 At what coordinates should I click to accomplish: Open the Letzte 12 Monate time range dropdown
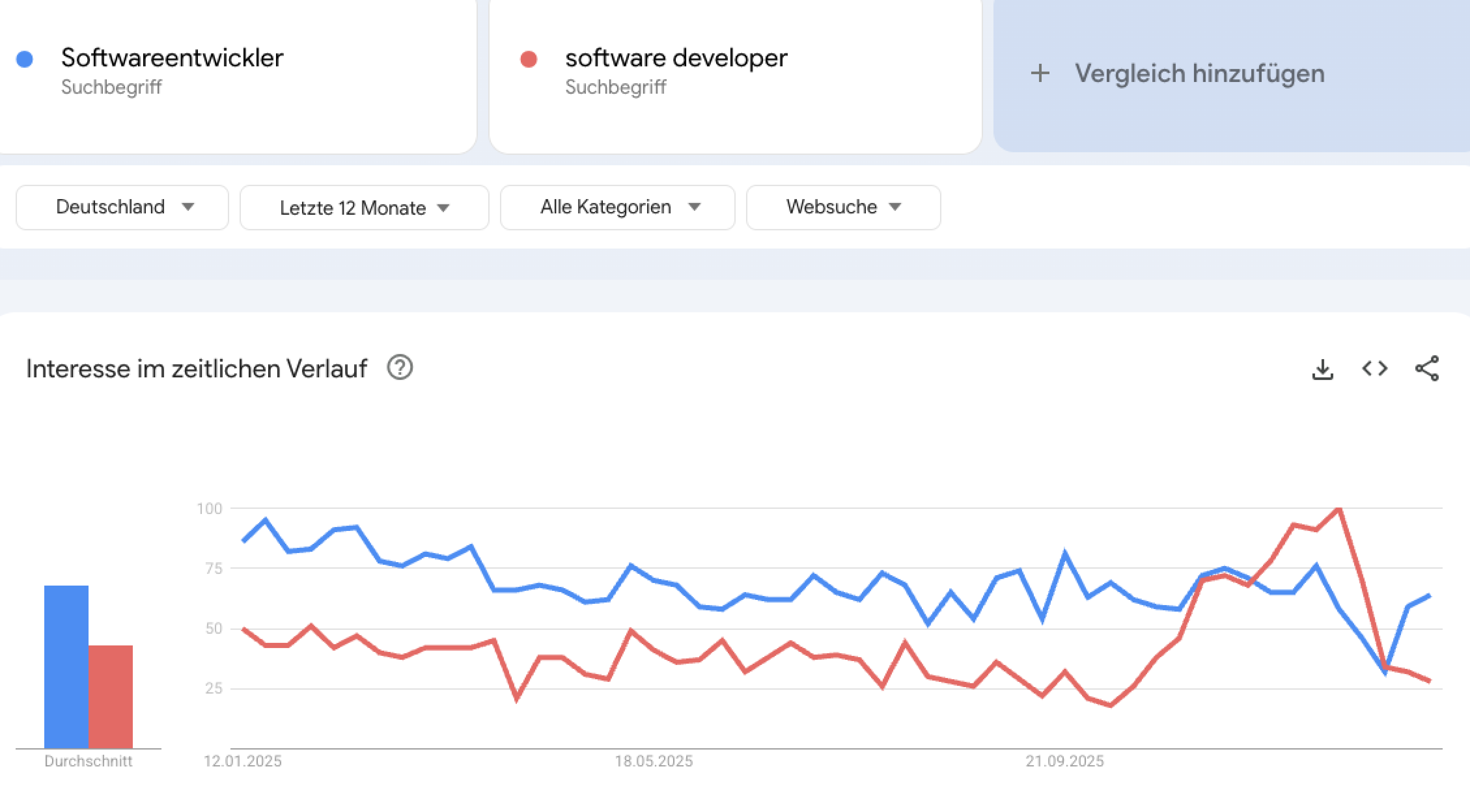(x=364, y=207)
